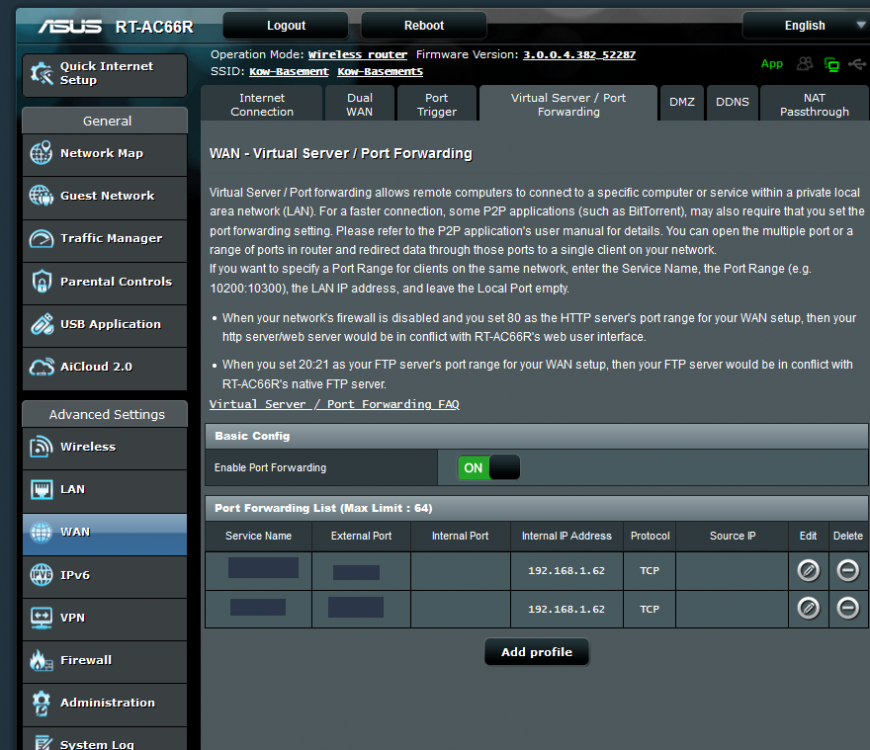
Task: Click first row Internal IP 192.168.1.62
Action: click(x=566, y=570)
